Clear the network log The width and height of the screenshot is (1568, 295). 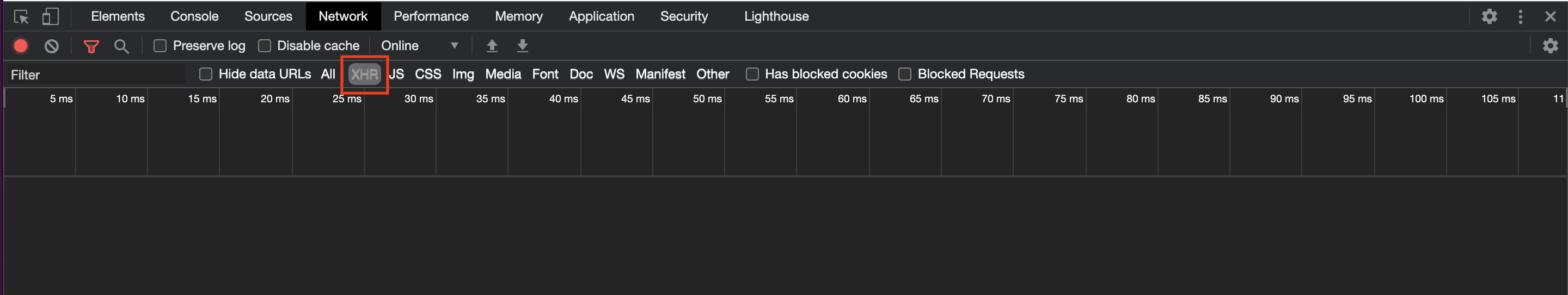(52, 46)
